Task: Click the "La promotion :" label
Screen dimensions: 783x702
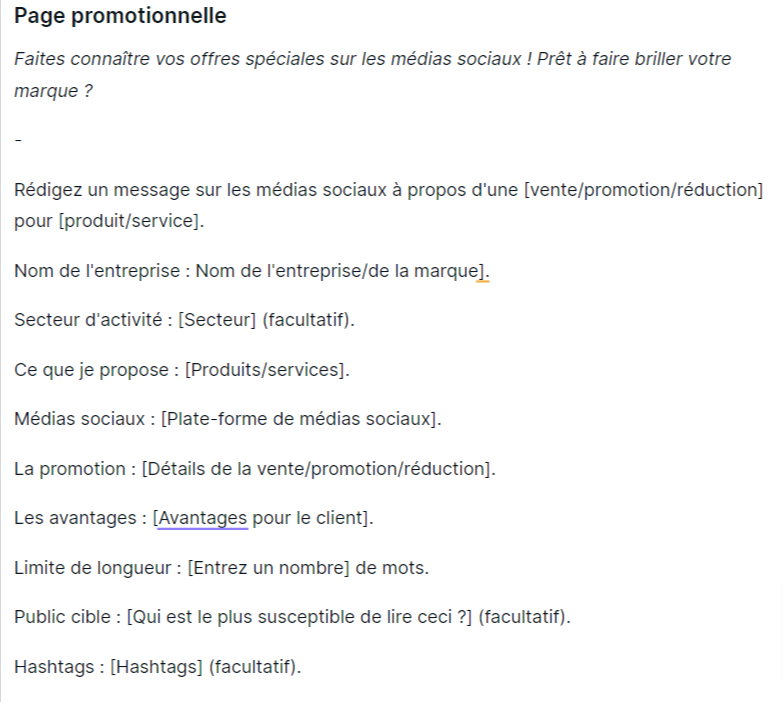Action: tap(74, 469)
